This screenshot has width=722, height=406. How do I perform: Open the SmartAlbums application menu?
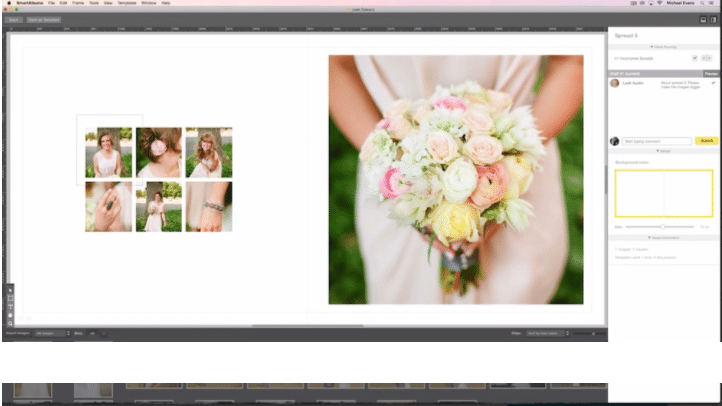(29, 3)
